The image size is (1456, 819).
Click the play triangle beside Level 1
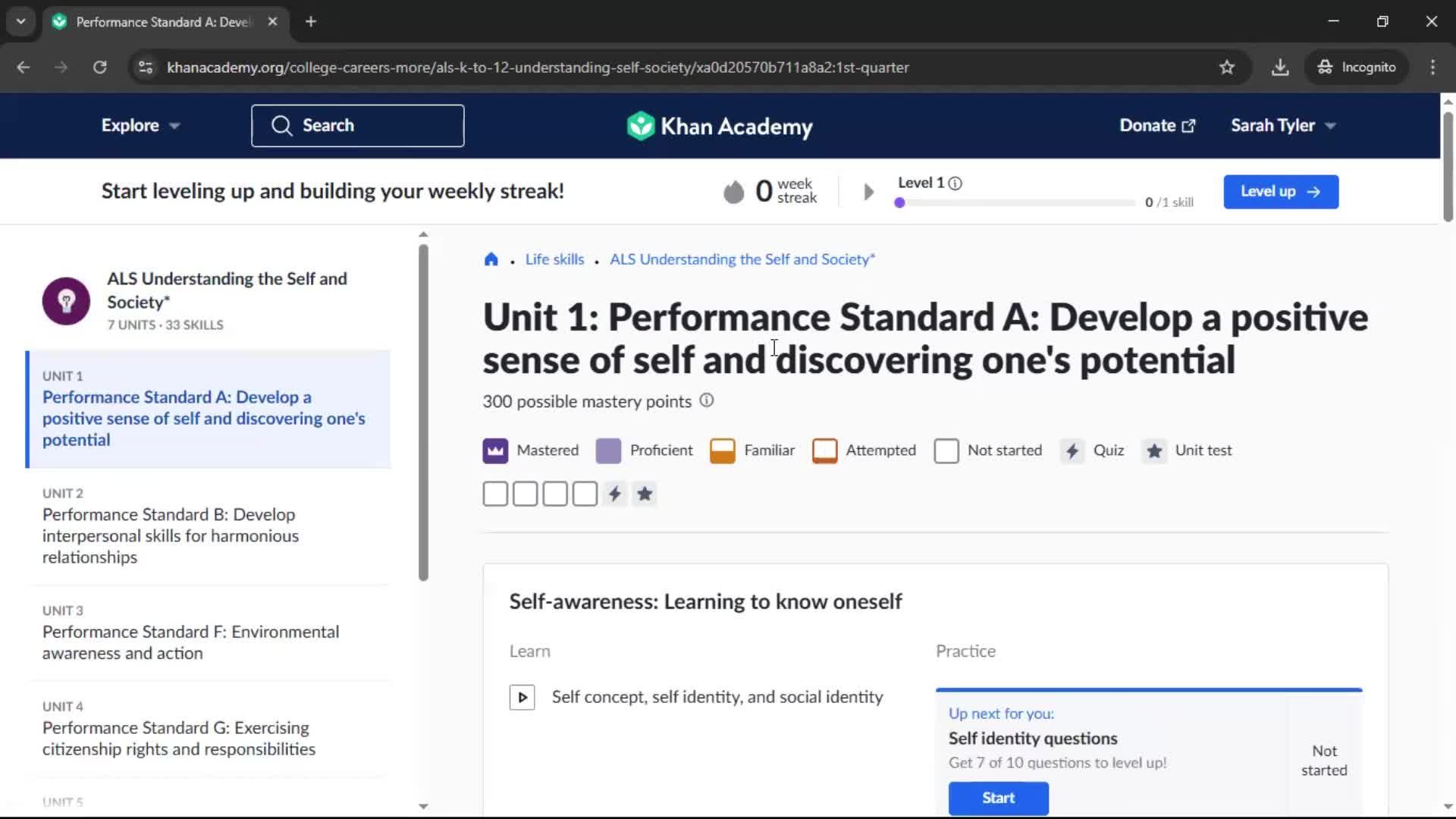point(869,192)
